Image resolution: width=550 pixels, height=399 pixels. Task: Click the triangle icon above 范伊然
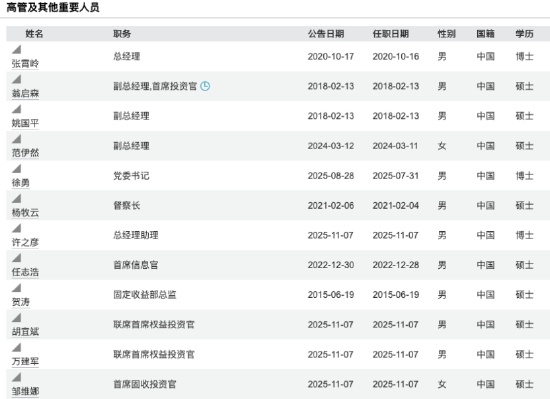coord(16,139)
